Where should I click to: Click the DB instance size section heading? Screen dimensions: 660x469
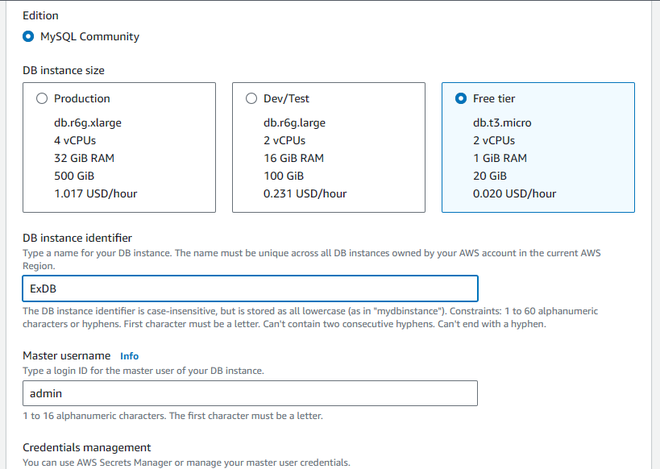pos(64,71)
